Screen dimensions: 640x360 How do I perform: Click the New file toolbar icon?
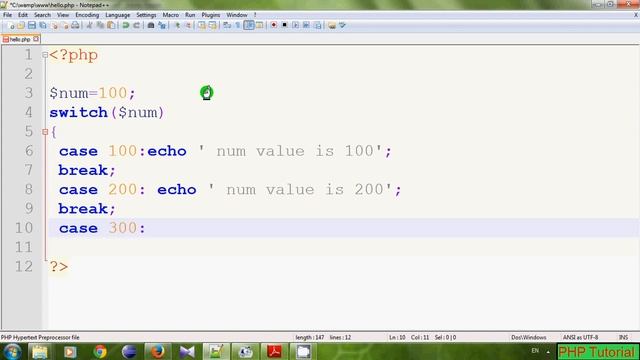click(11, 25)
